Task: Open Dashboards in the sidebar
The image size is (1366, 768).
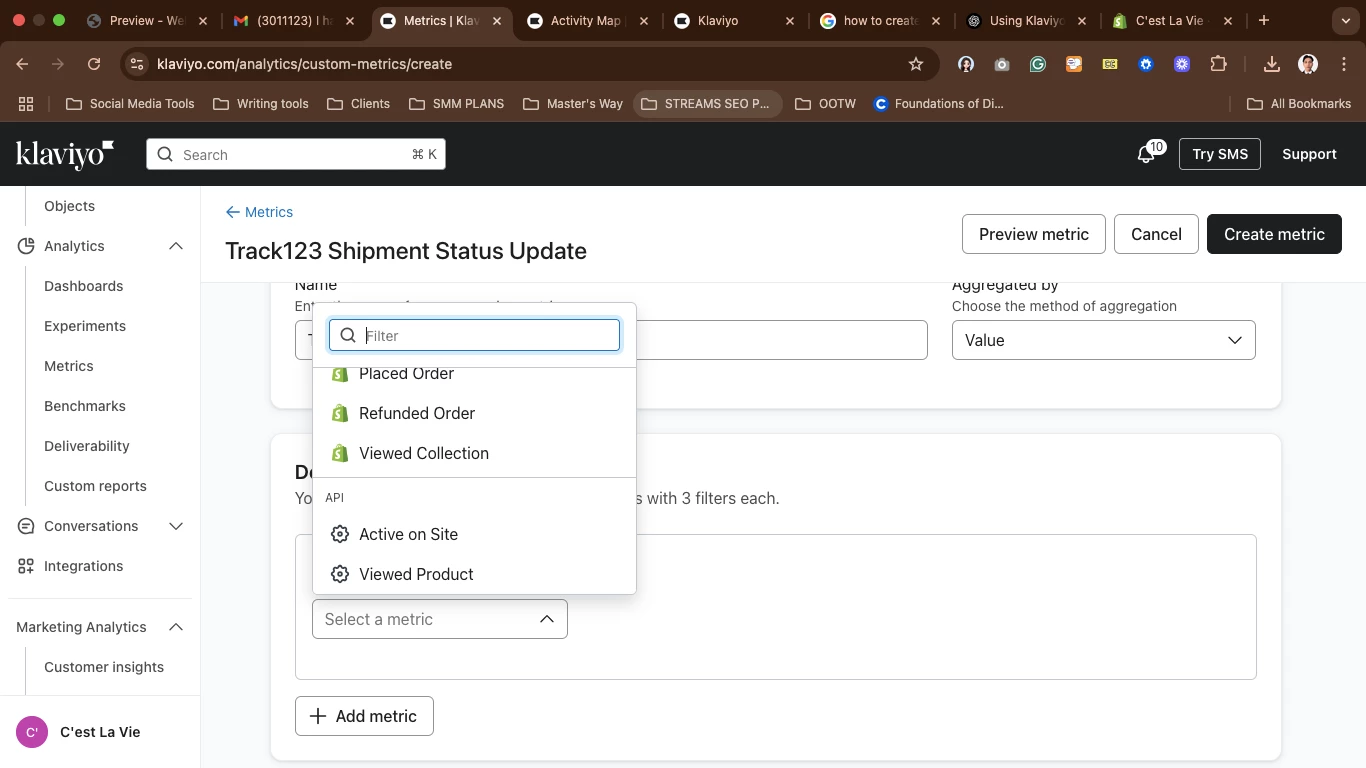Action: tap(84, 286)
